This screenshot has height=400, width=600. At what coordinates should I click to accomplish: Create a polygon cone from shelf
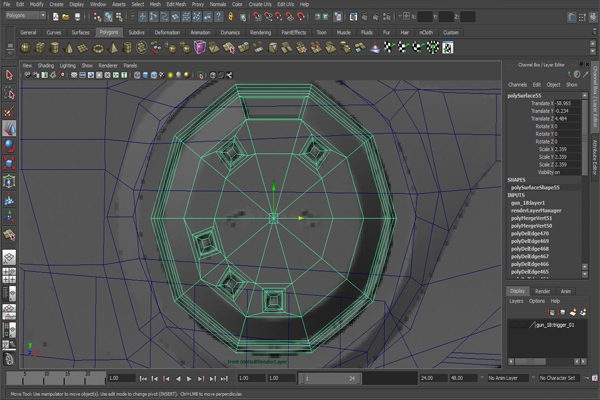tap(69, 48)
